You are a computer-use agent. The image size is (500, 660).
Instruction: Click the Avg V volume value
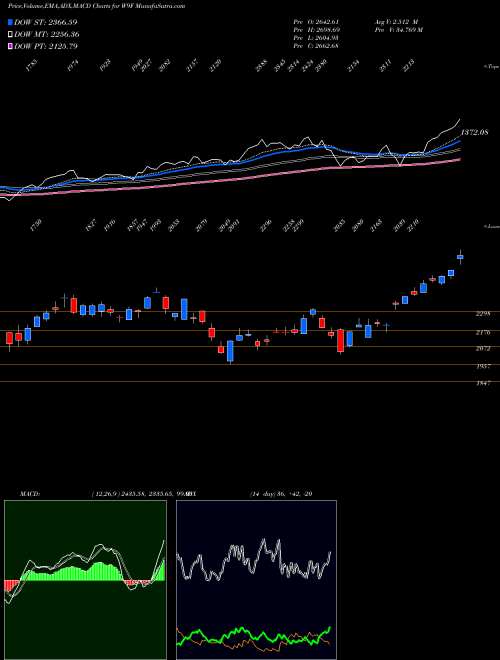coord(406,22)
